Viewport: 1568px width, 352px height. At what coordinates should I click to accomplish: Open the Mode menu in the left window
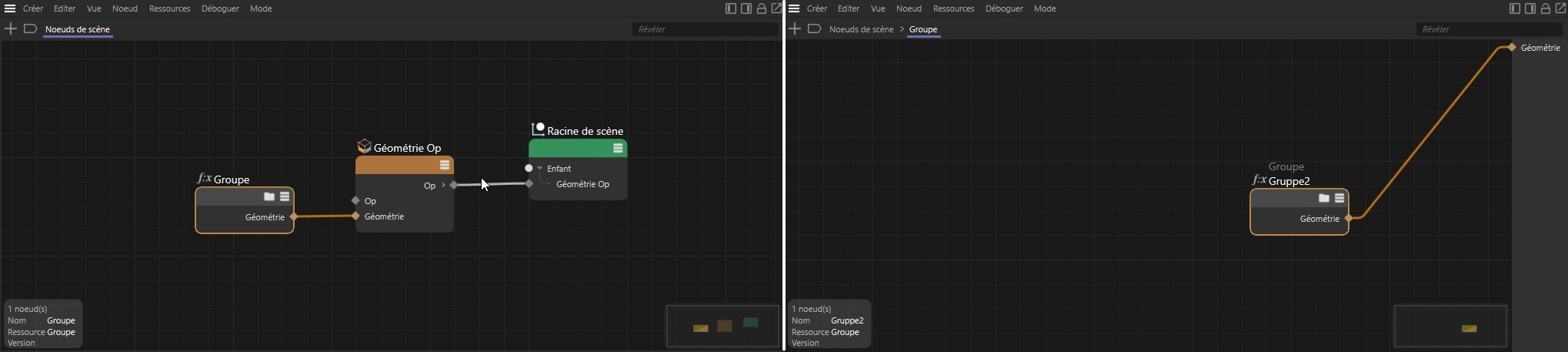point(261,8)
